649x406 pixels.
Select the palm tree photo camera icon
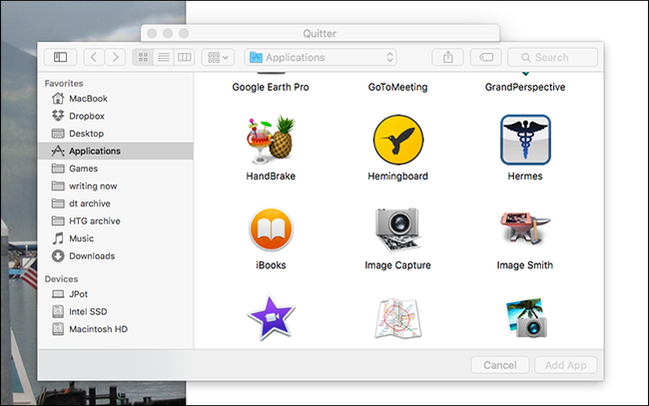click(526, 317)
